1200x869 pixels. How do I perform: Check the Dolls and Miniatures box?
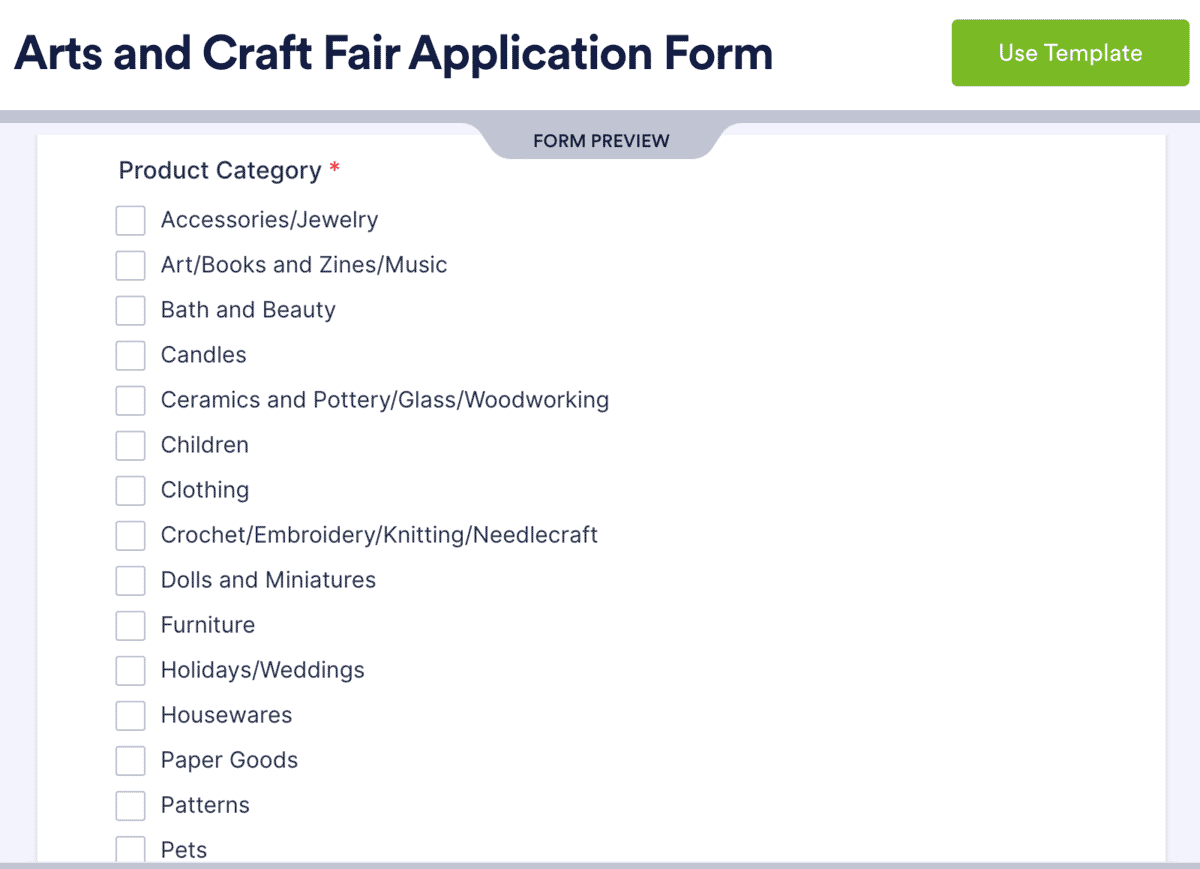(130, 581)
